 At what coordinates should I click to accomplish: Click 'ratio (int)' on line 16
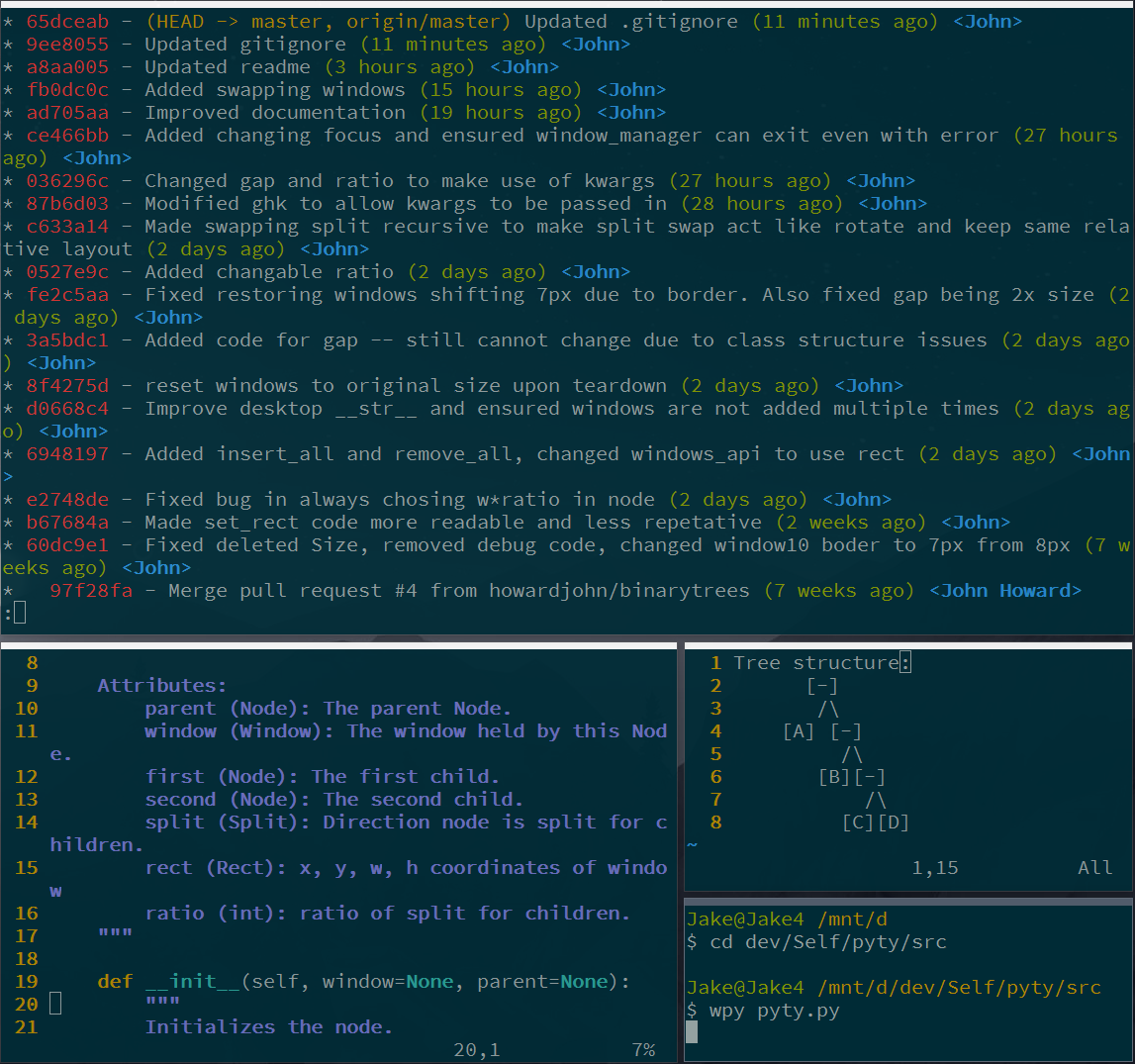[x=216, y=914]
